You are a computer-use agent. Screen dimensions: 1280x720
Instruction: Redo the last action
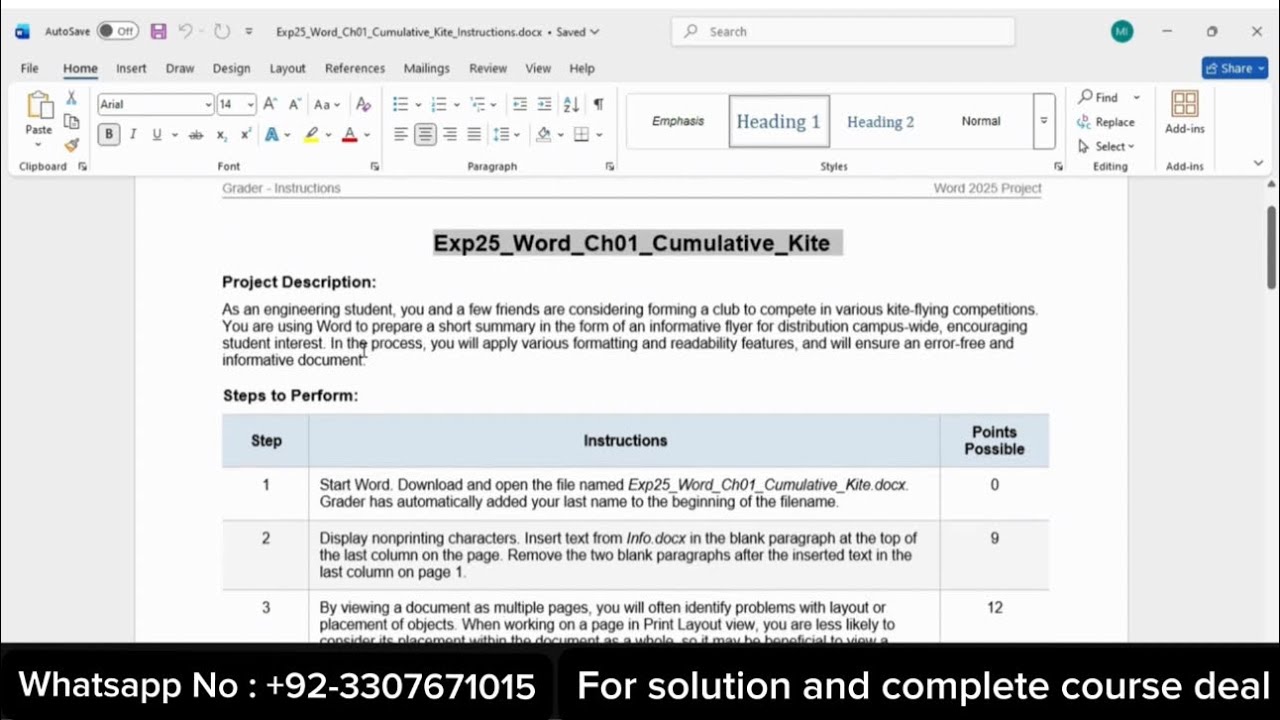coord(222,31)
